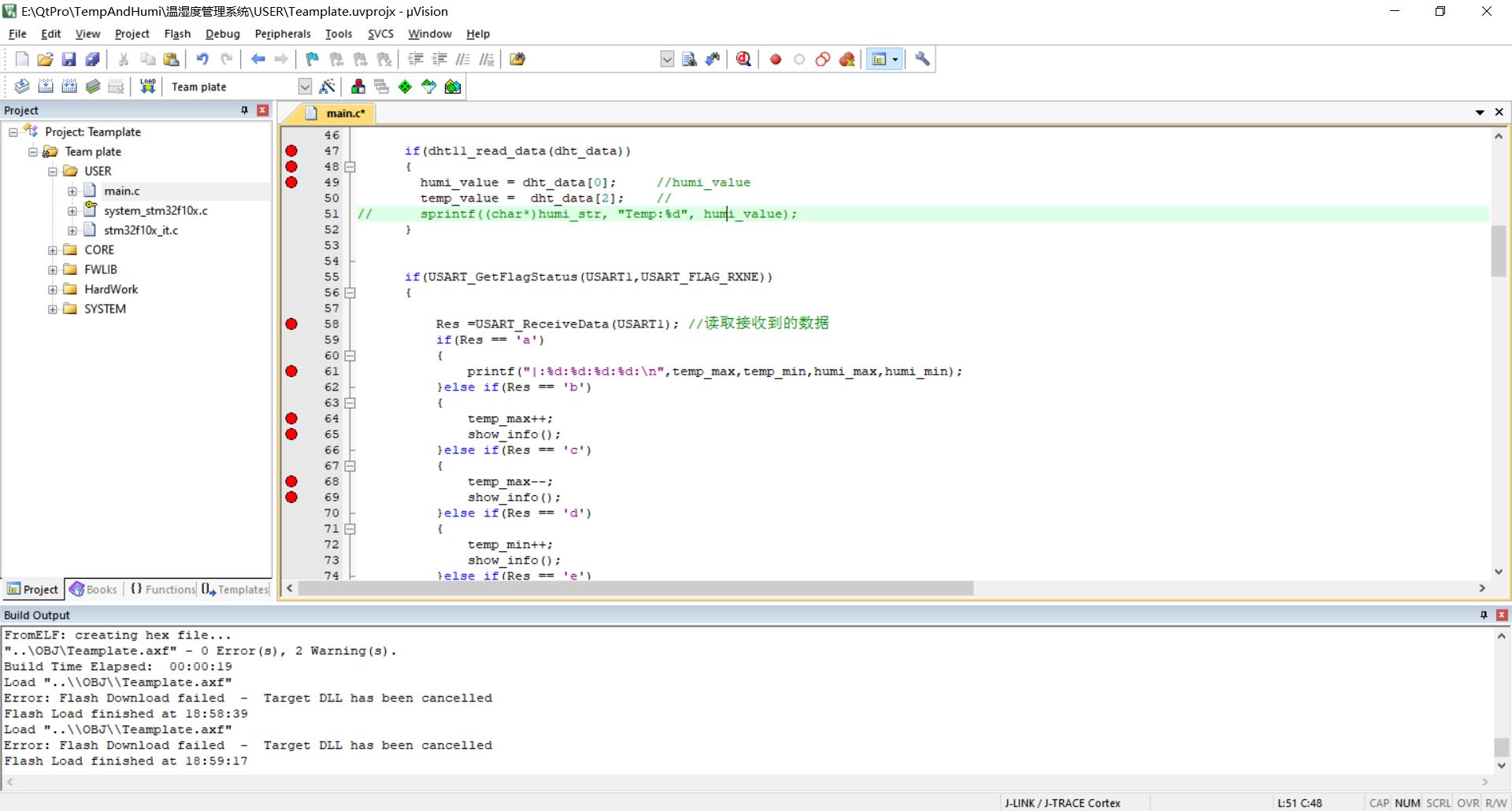Screen dimensions: 1512x811
Task: Expand the FWLIB folder
Action: 53,269
